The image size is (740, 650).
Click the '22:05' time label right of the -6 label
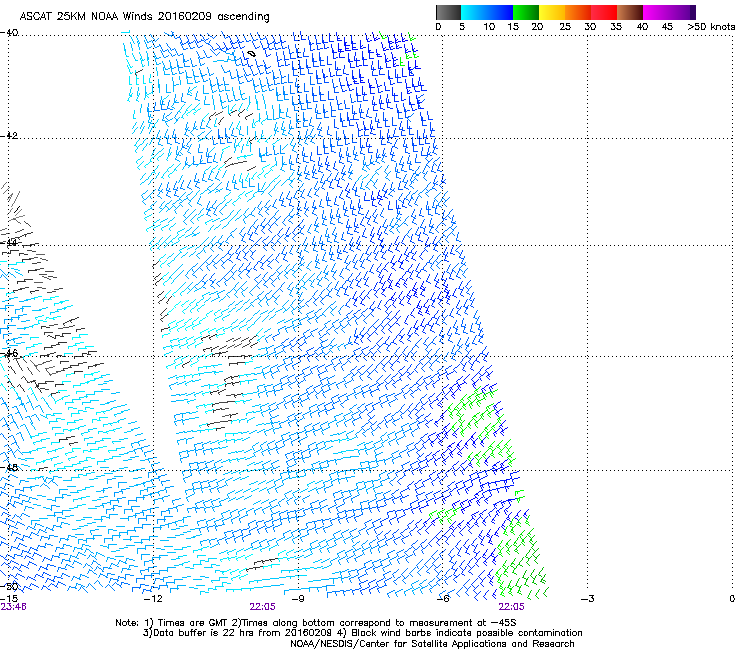click(x=512, y=607)
